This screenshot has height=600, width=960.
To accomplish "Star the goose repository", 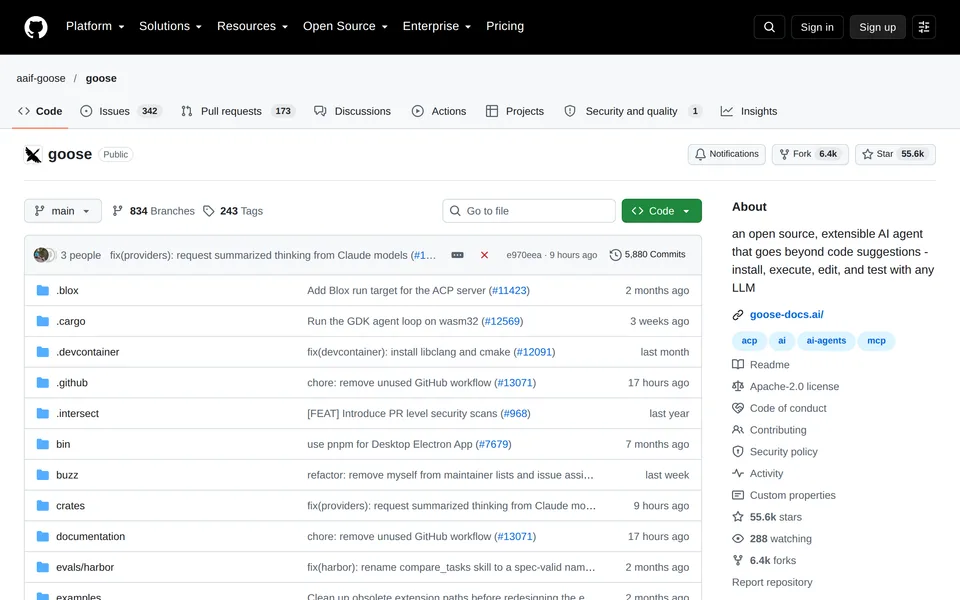I will coord(895,154).
